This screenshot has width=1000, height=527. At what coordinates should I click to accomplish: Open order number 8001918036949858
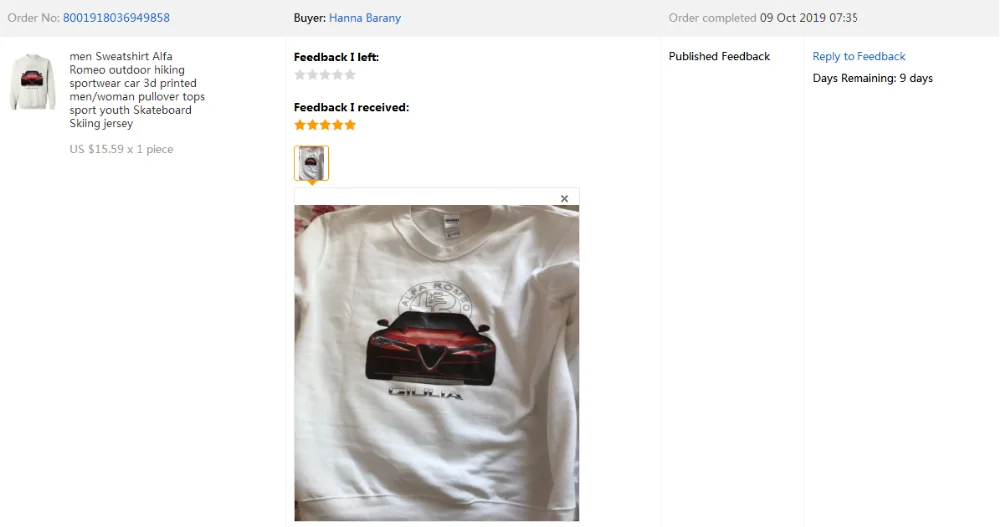point(116,18)
